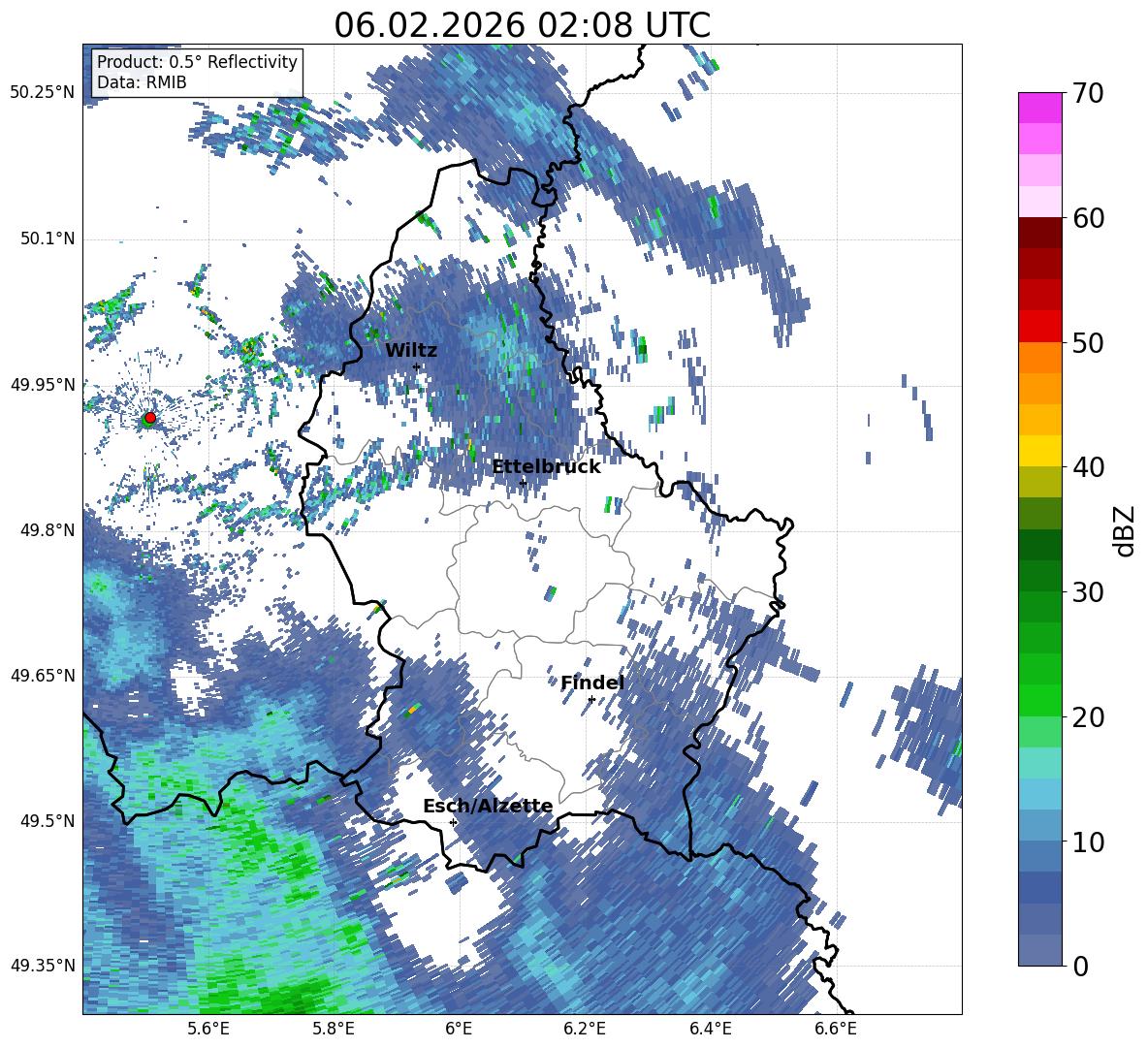Click the red radar site marker dot
The image size is (1148, 1048).
(150, 417)
